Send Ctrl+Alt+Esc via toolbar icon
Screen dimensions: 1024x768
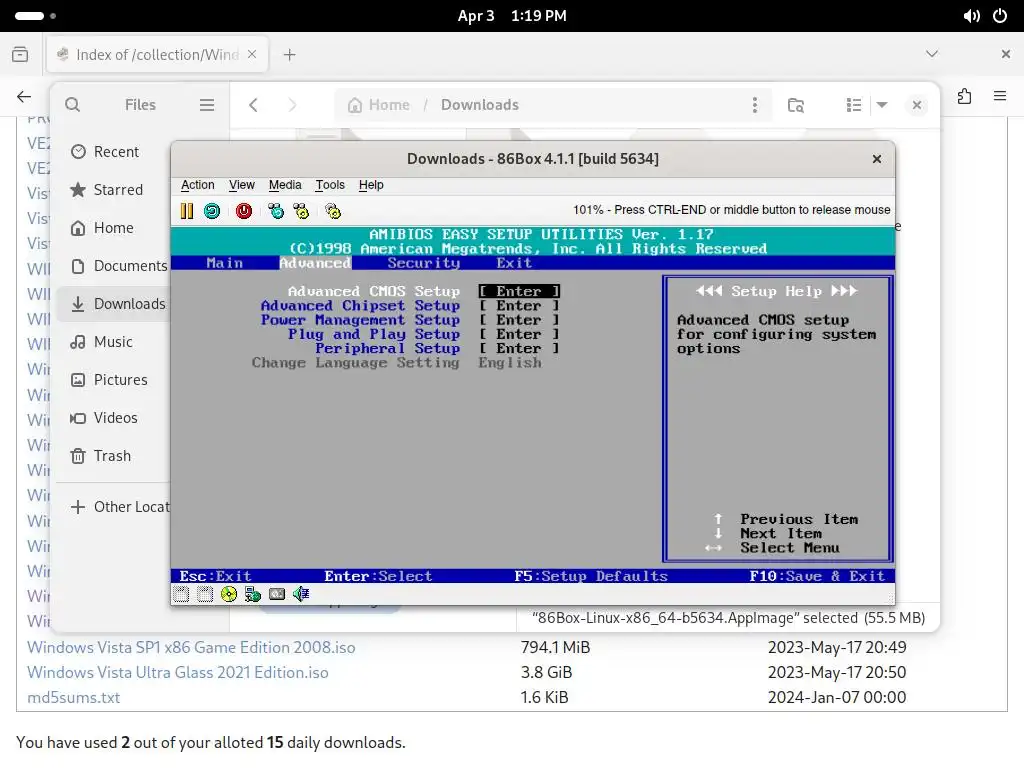click(x=301, y=211)
